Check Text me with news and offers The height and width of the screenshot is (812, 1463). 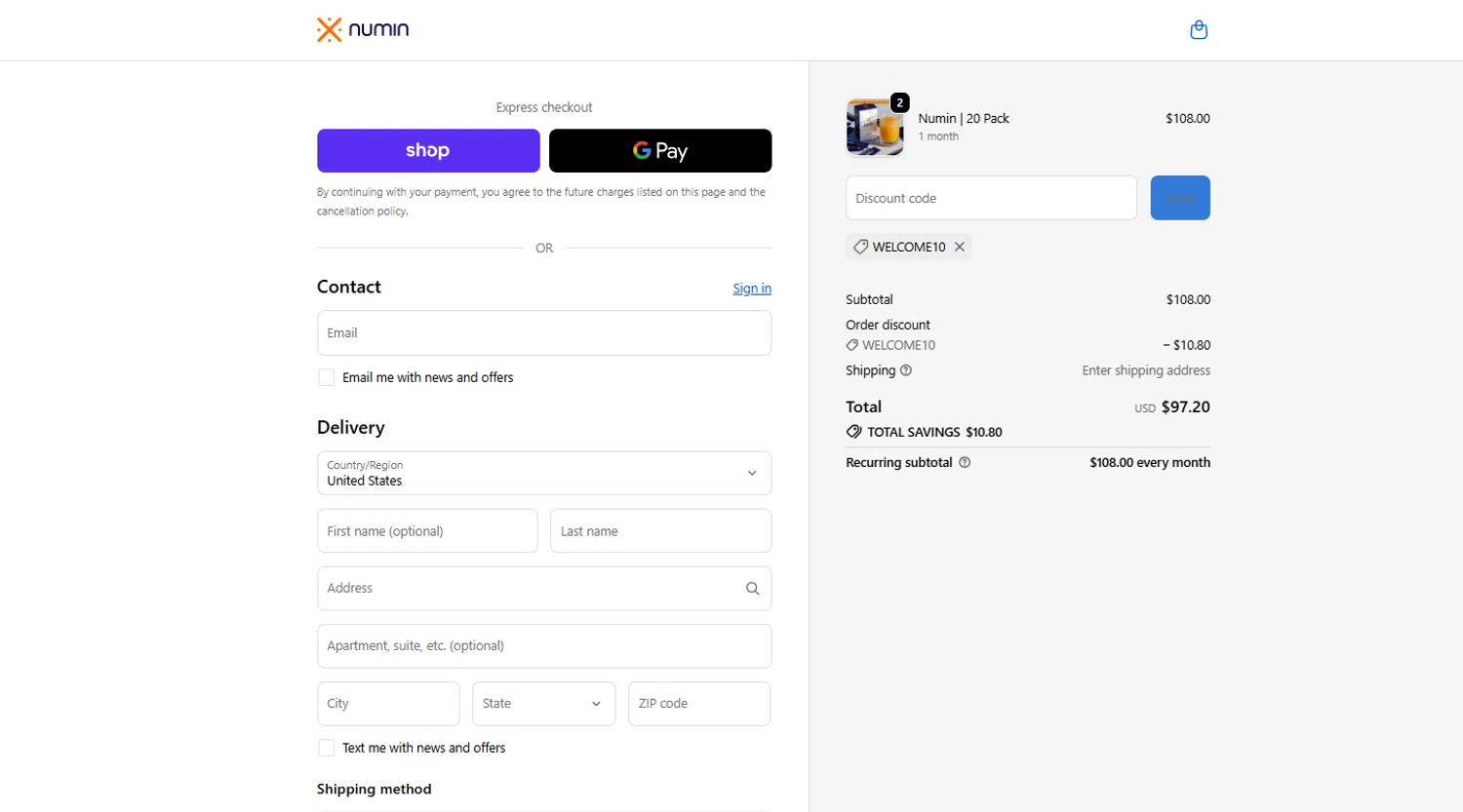(x=327, y=748)
